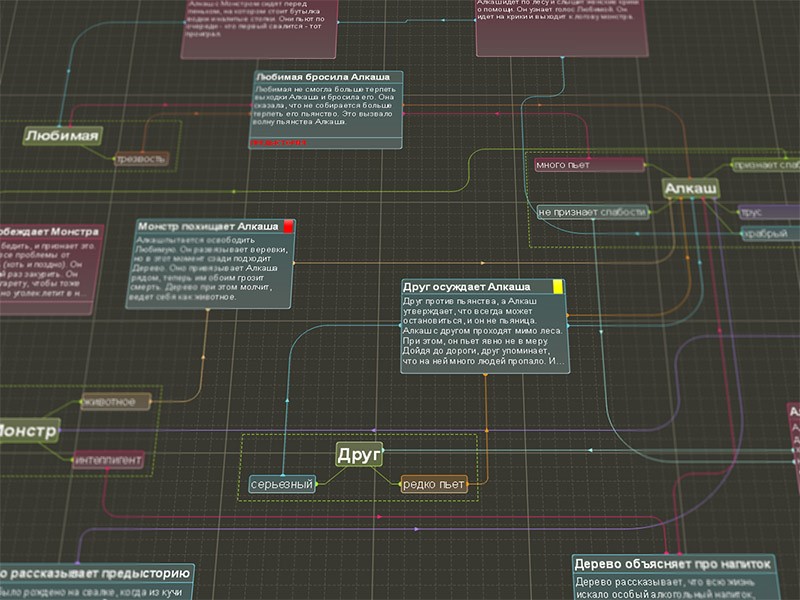Screen dimensions: 800x600
Task: Click the трезвость trait tag
Action: click(x=141, y=158)
